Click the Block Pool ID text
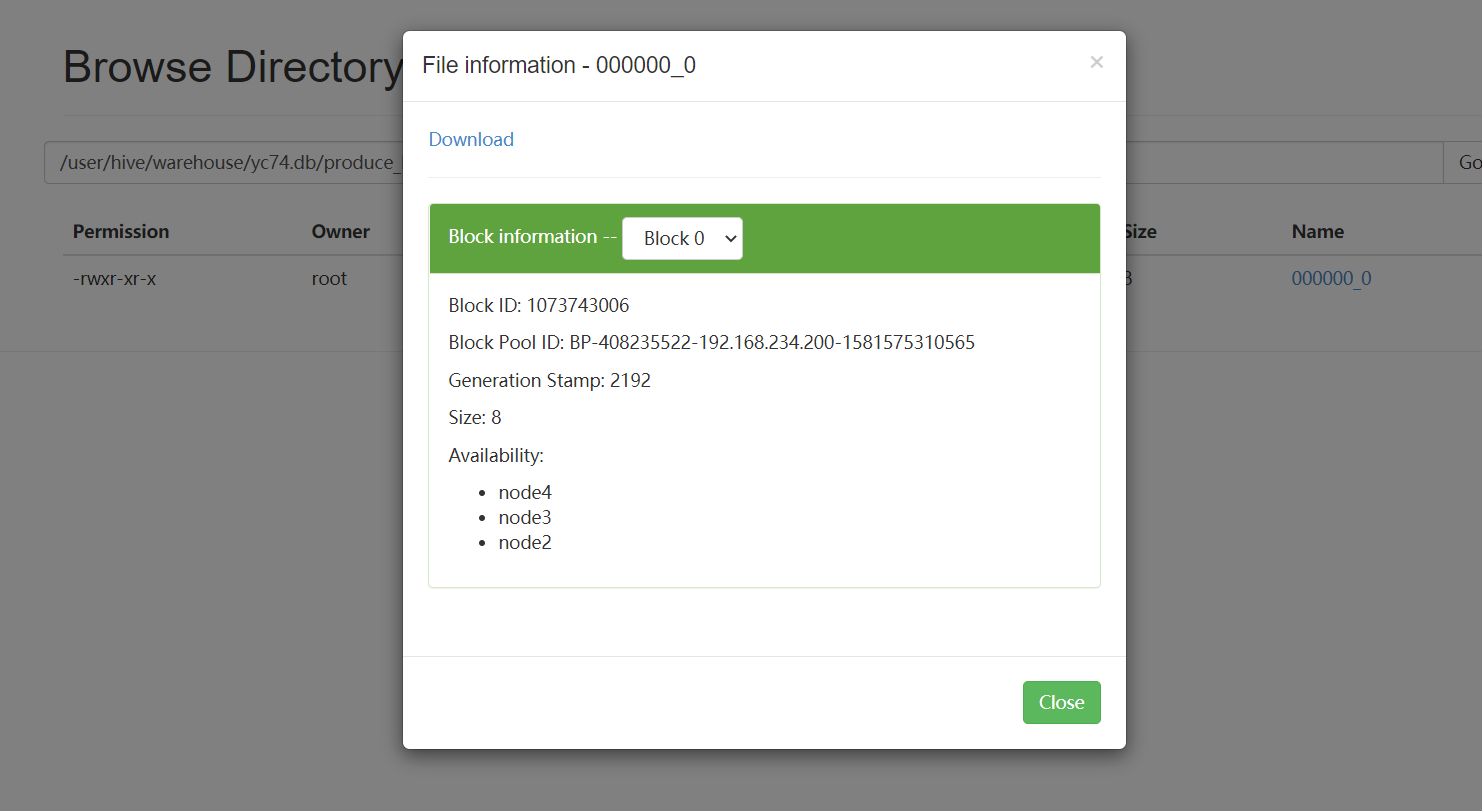 pyautogui.click(x=711, y=342)
